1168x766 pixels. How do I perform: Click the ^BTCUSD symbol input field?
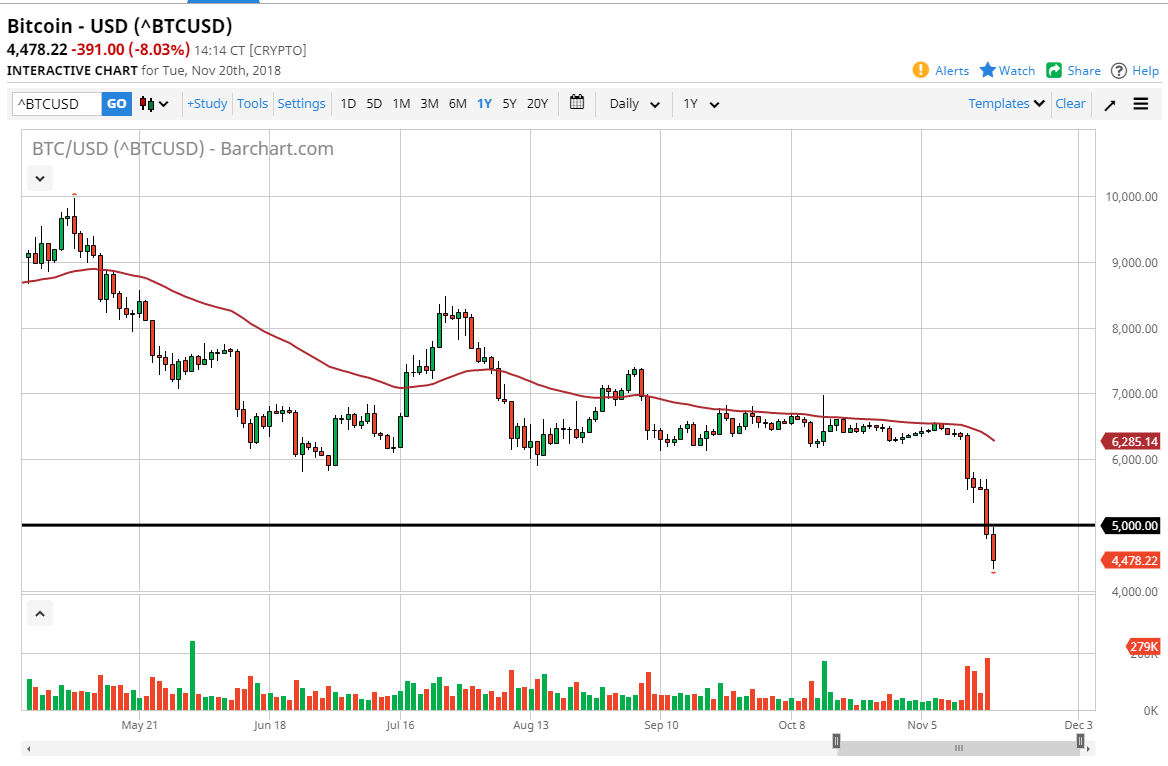coord(55,103)
